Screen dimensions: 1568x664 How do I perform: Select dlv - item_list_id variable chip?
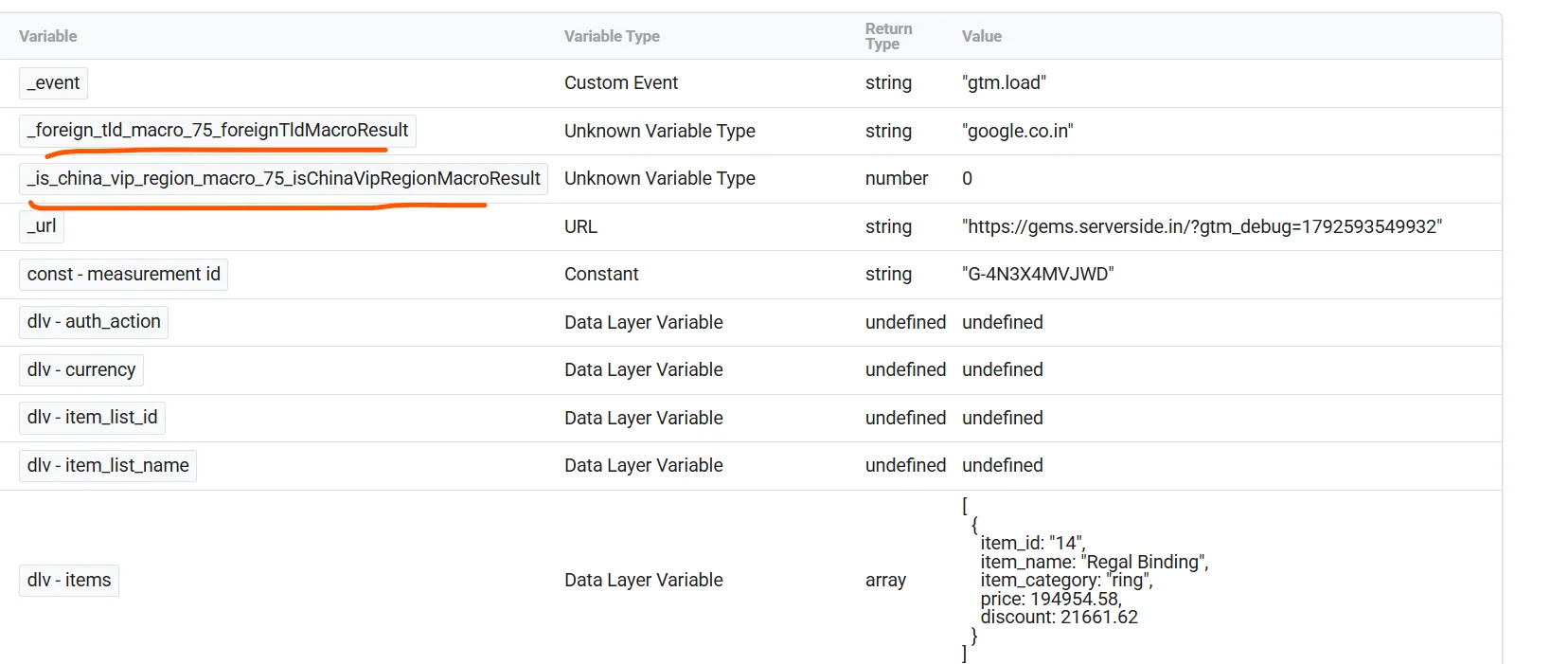[x=92, y=418]
